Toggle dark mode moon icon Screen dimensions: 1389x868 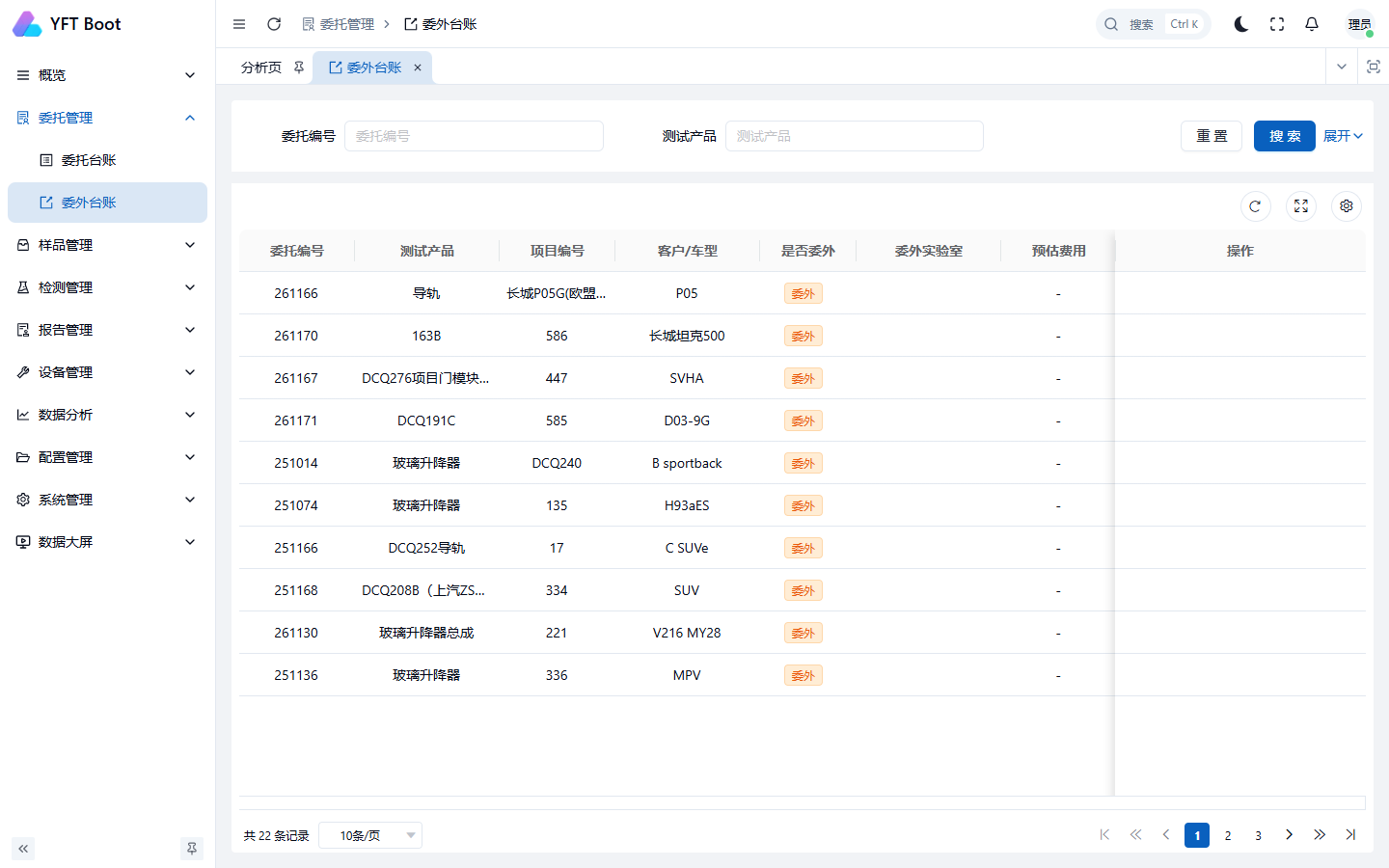click(1241, 24)
